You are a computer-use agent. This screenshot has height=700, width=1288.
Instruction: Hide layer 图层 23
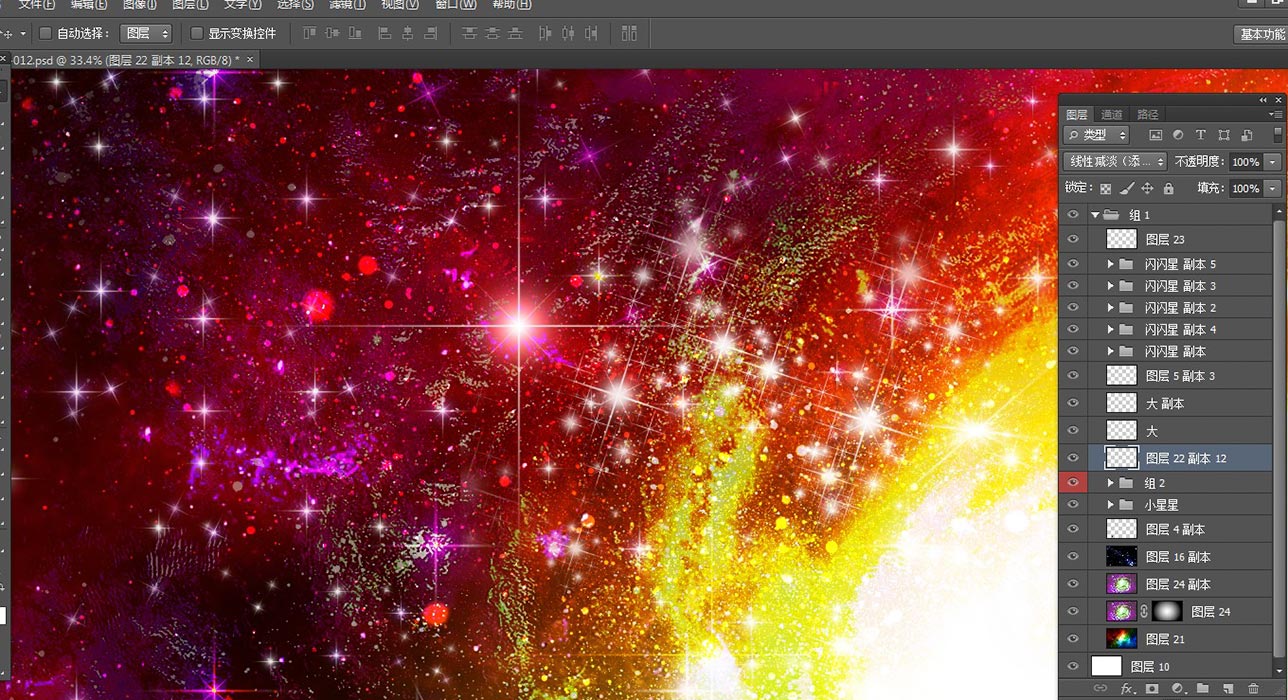click(1073, 239)
